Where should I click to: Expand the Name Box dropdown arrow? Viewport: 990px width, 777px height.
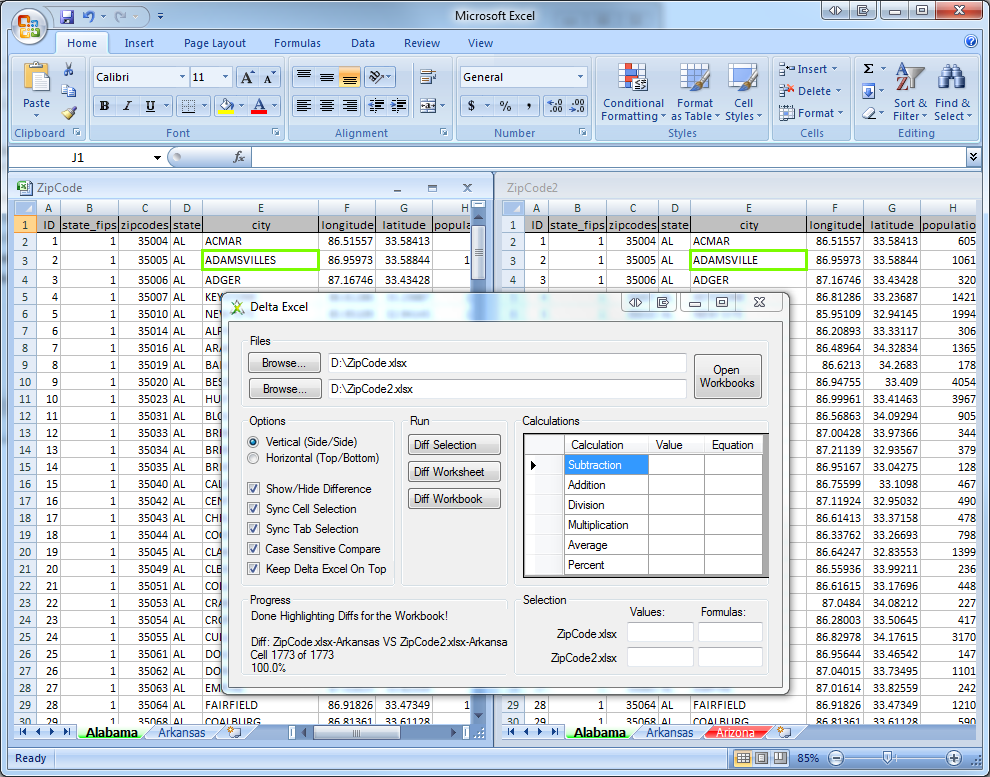pyautogui.click(x=157, y=157)
